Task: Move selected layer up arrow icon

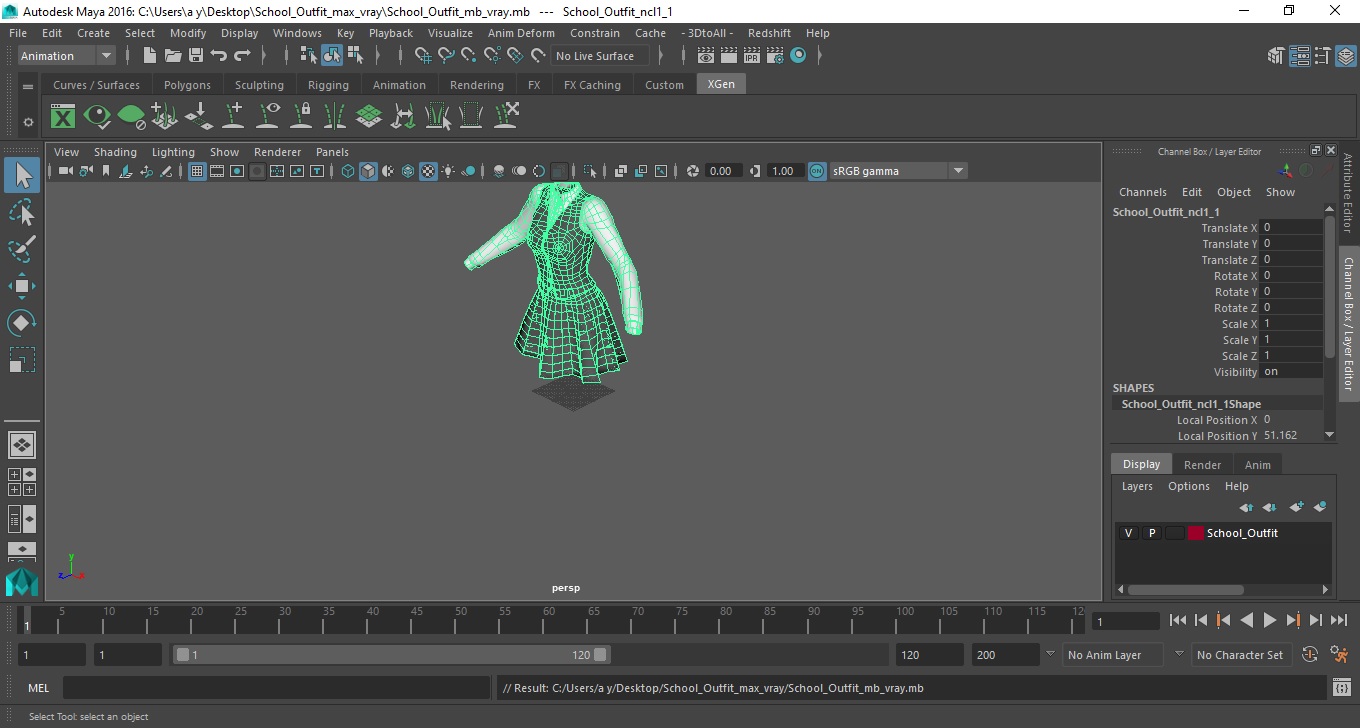Action: point(1247,507)
